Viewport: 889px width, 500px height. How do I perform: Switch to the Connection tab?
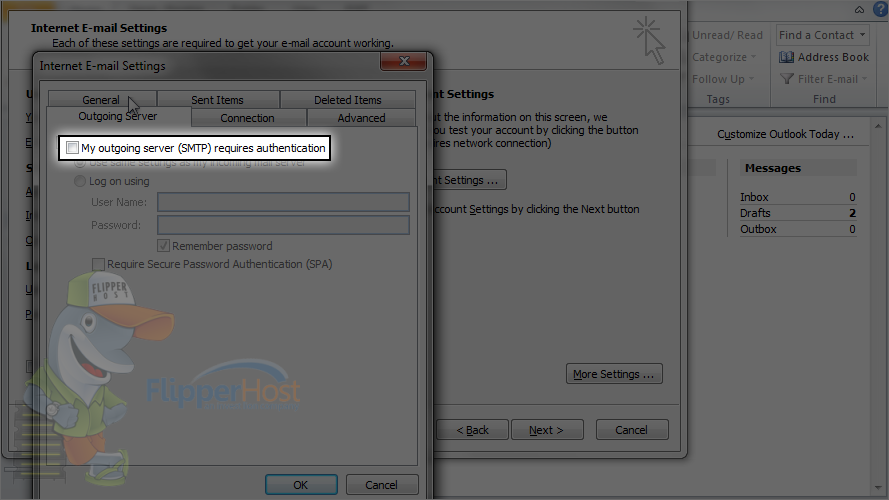(247, 118)
